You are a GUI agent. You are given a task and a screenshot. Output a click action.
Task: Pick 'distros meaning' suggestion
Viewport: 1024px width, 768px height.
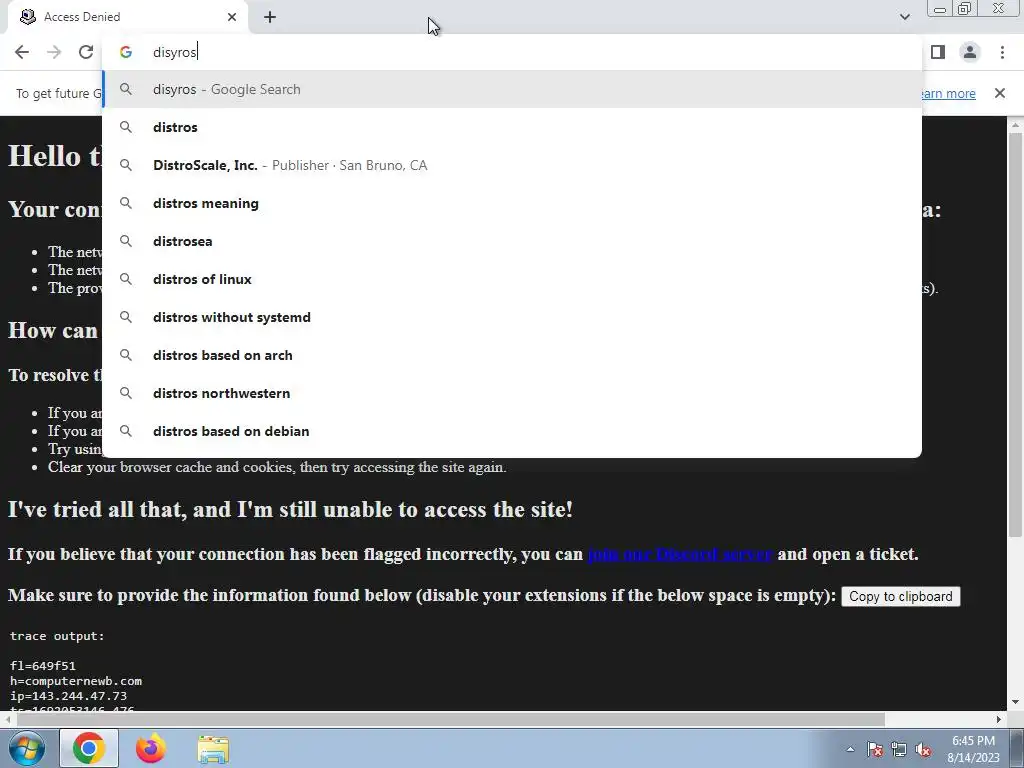(x=512, y=203)
